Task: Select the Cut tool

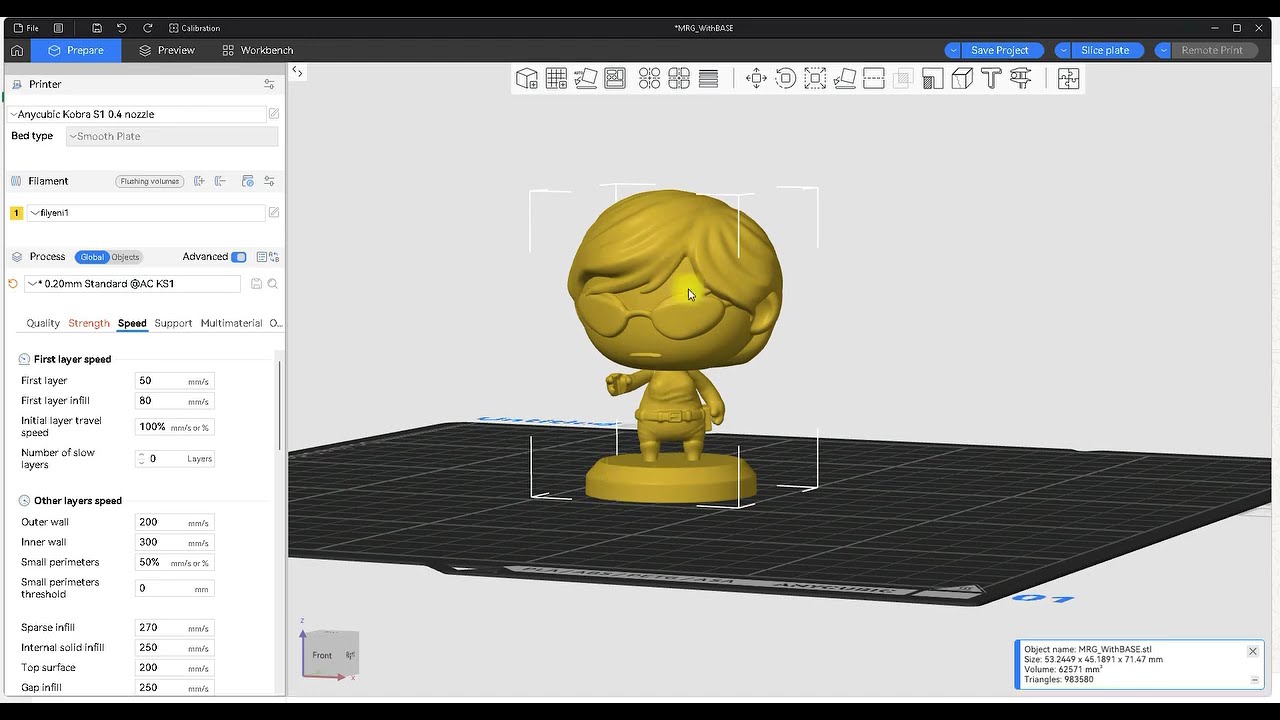Action: pyautogui.click(x=874, y=78)
